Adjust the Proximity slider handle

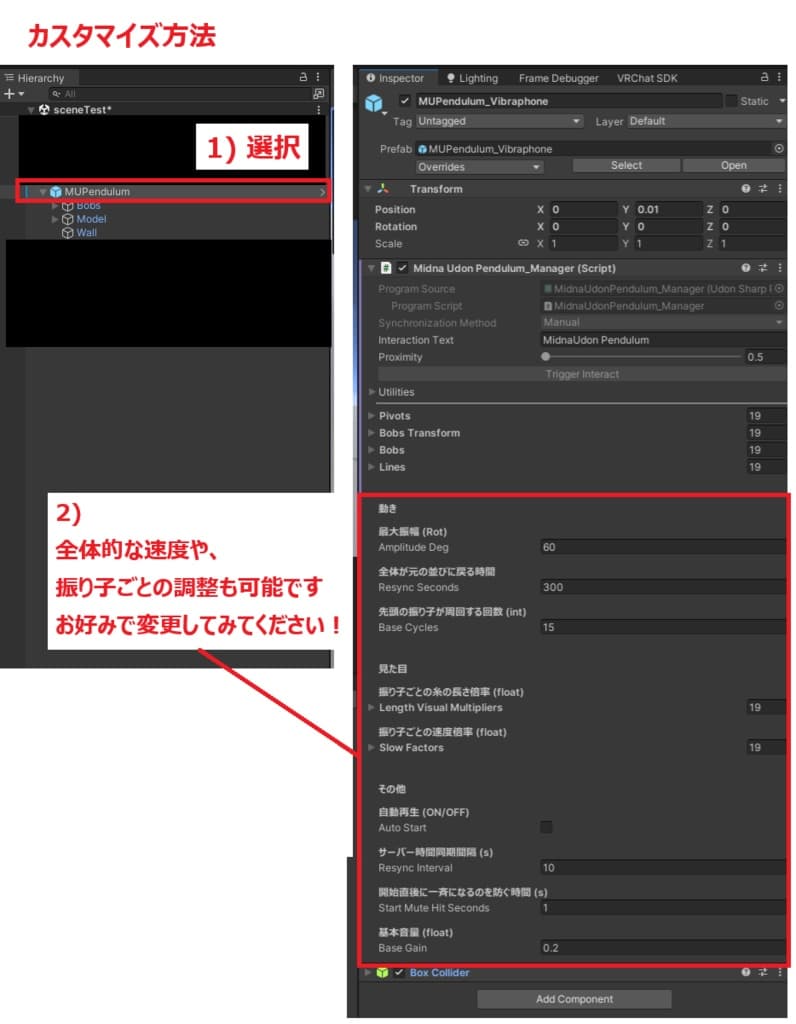click(x=545, y=357)
